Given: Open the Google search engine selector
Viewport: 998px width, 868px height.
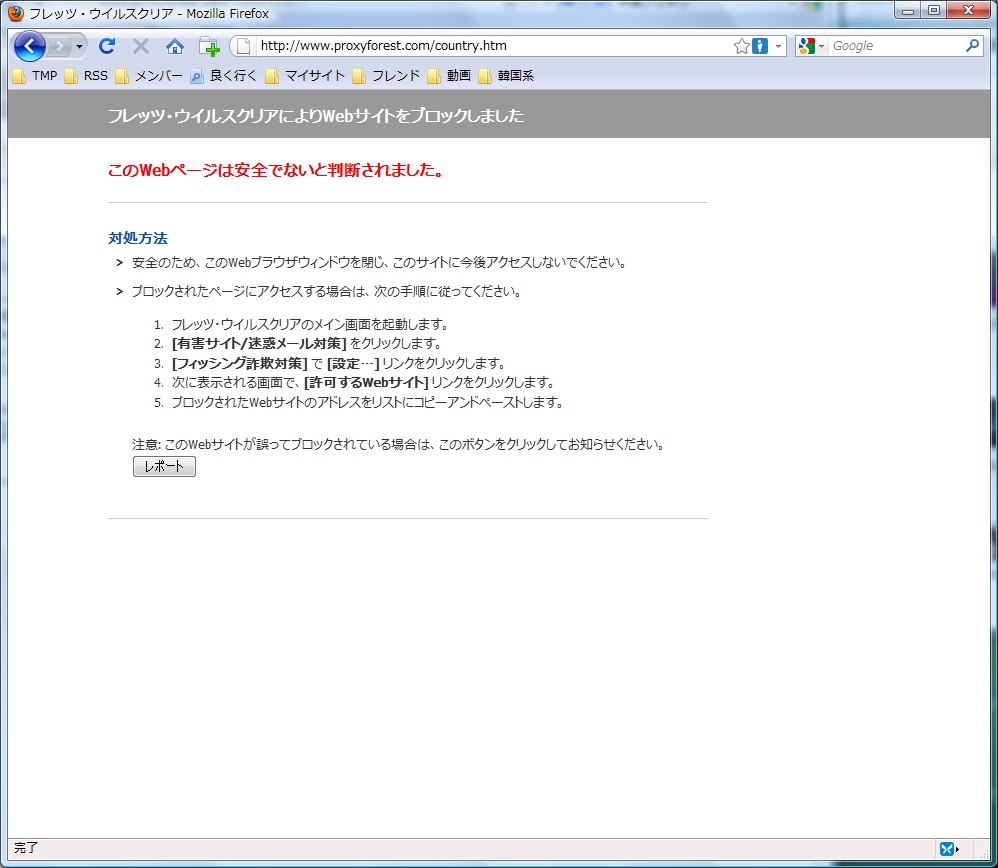Looking at the screenshot, I should pyautogui.click(x=812, y=46).
